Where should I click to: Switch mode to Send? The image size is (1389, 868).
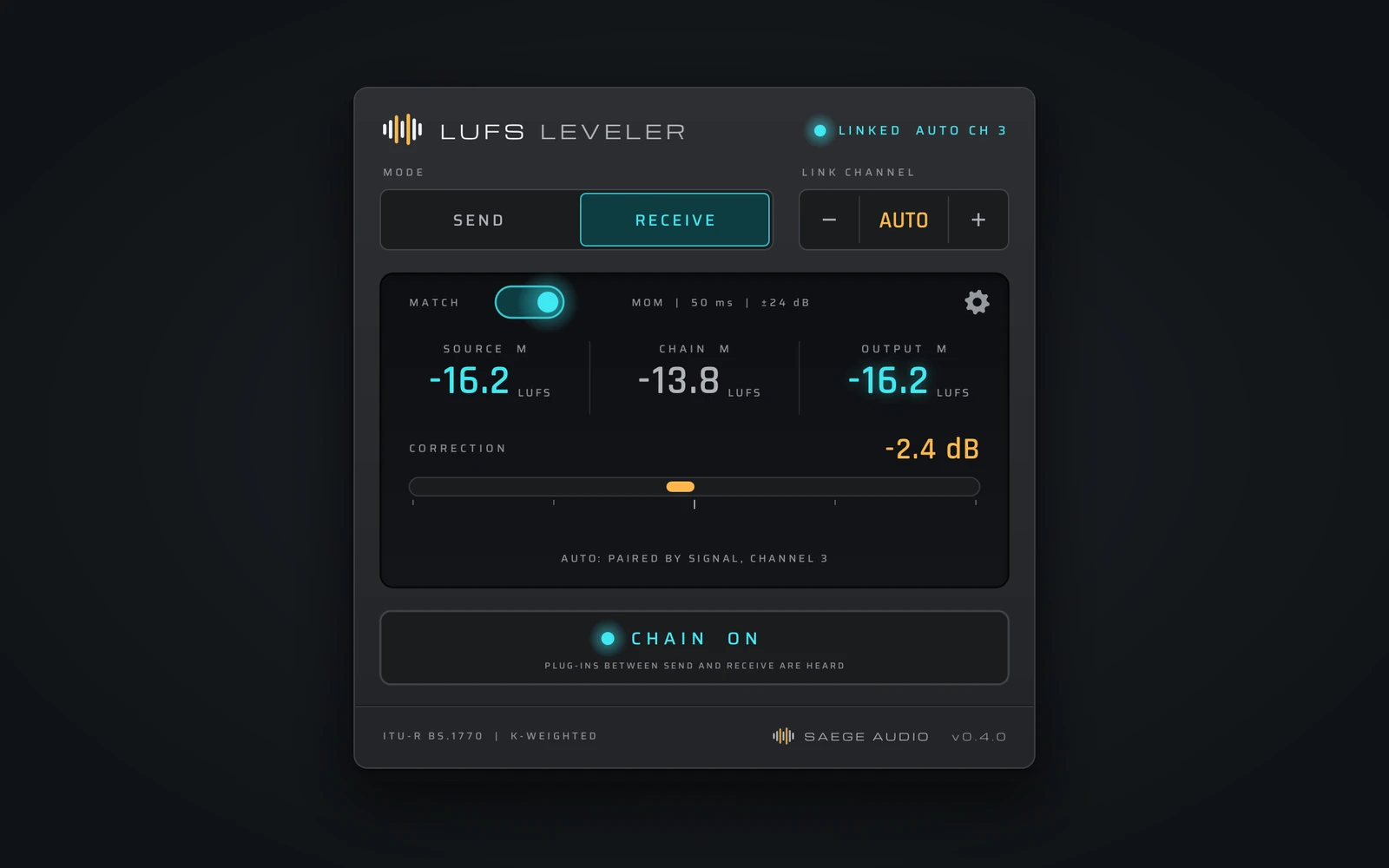tap(479, 220)
